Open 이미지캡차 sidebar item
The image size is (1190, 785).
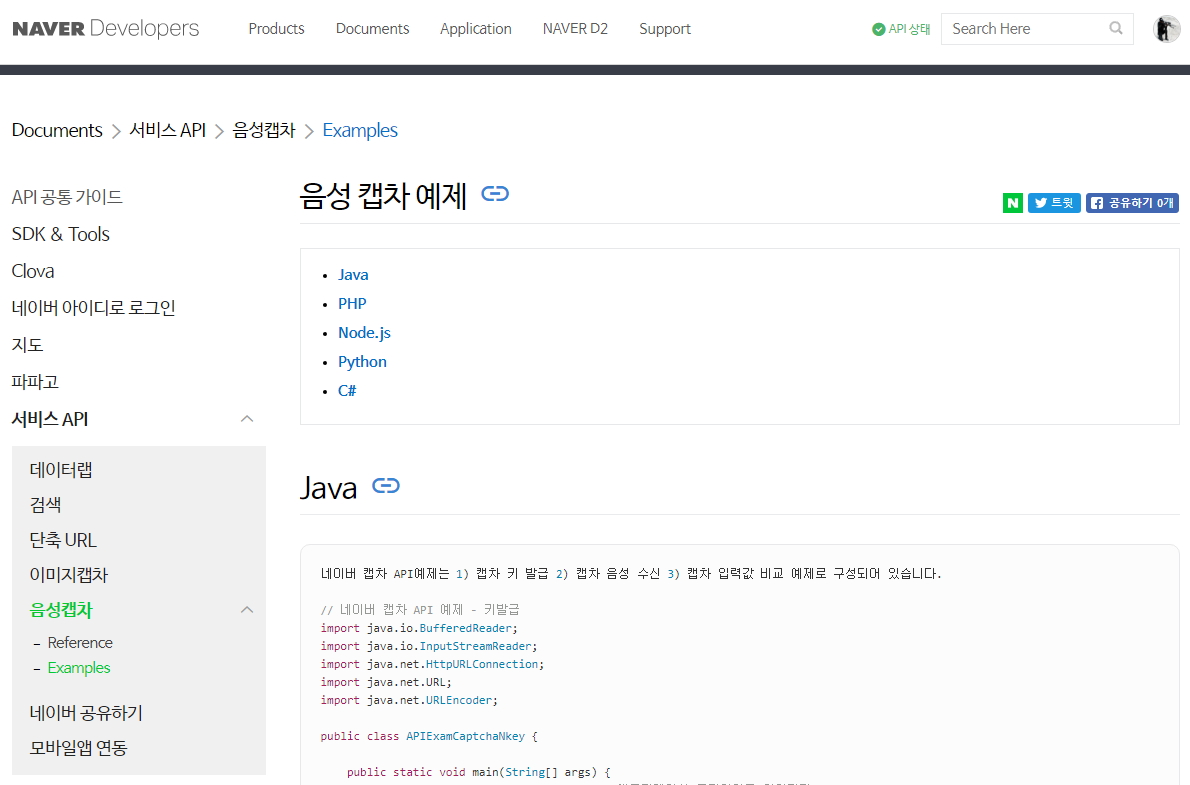pos(69,575)
